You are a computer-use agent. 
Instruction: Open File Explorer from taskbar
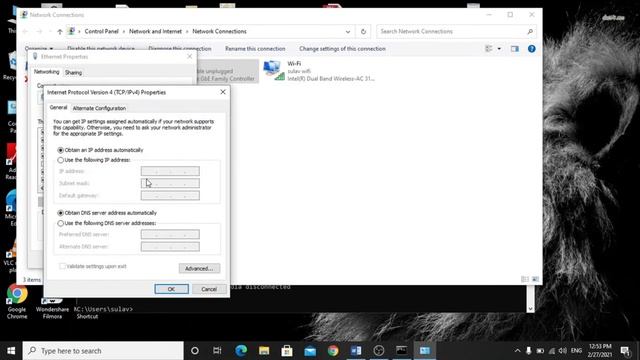click(264, 351)
